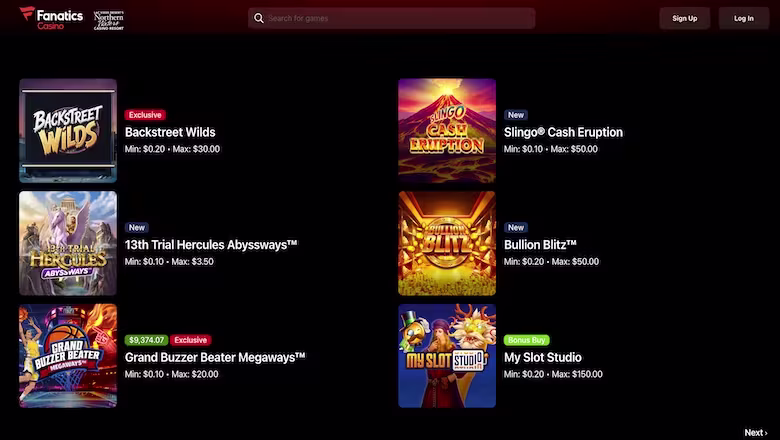Go to the Next page of games
Image resolution: width=780 pixels, height=440 pixels.
tap(756, 433)
